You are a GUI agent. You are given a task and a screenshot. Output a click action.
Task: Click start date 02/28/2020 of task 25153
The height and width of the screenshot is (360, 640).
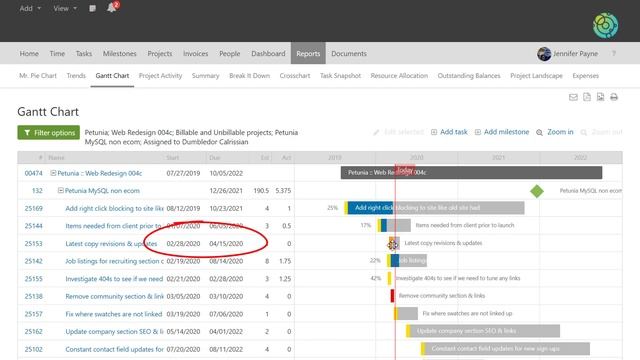(183, 244)
